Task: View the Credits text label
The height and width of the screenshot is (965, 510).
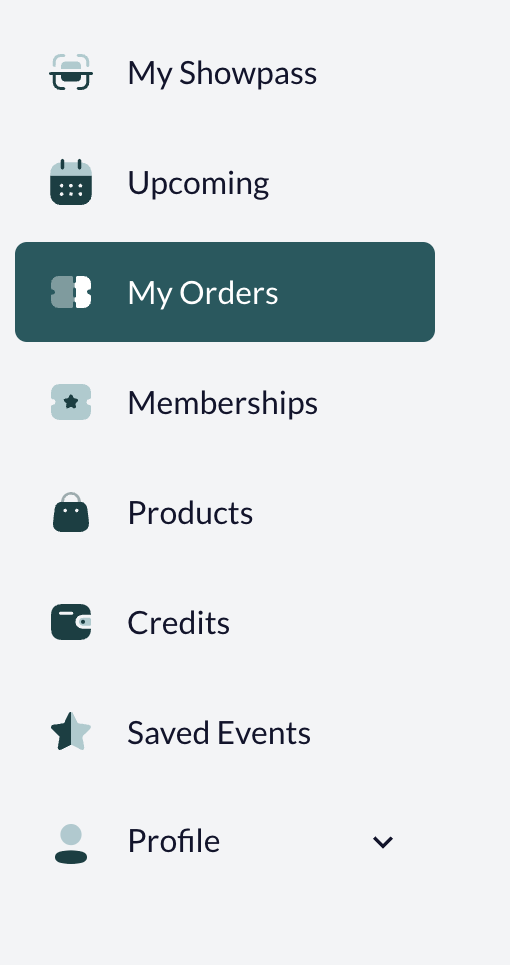Action: tap(178, 623)
